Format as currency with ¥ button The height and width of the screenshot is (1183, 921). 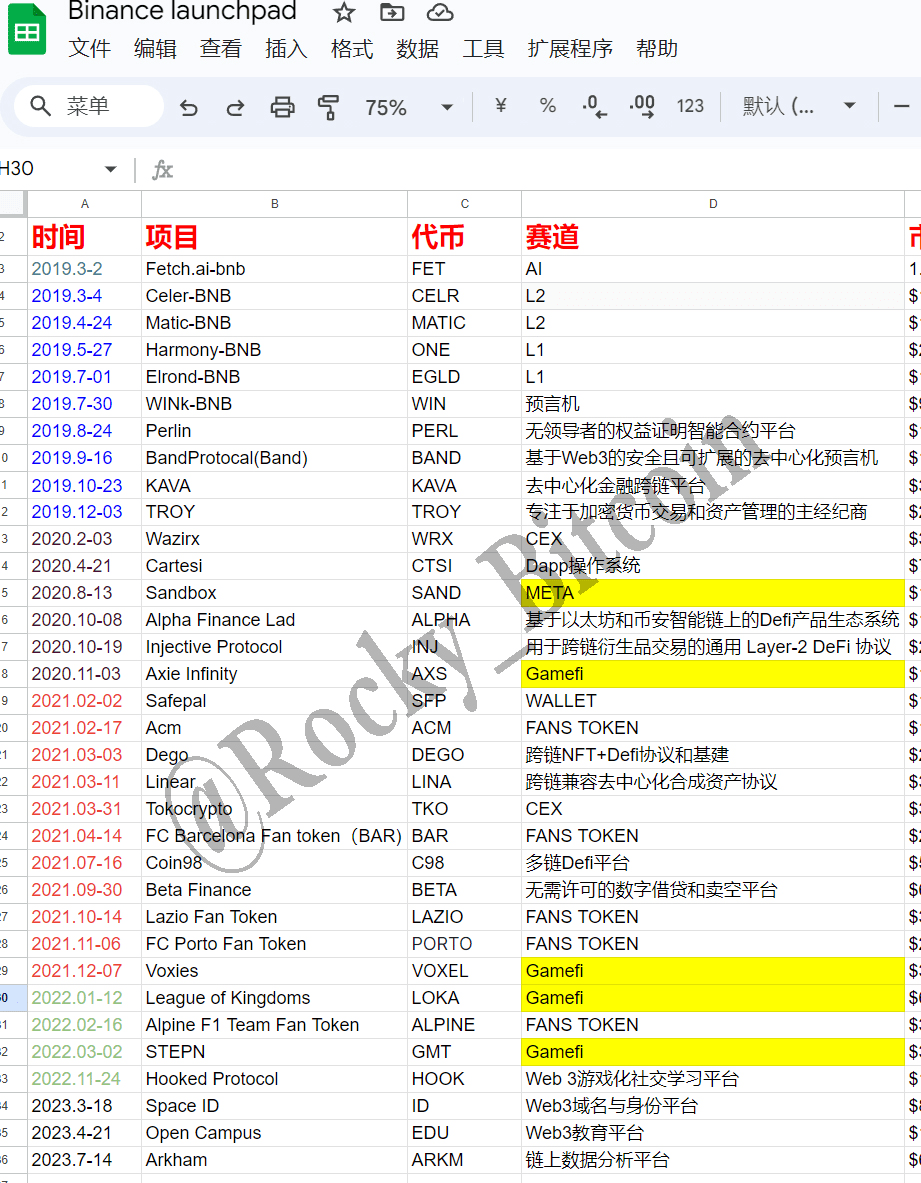pyautogui.click(x=501, y=106)
